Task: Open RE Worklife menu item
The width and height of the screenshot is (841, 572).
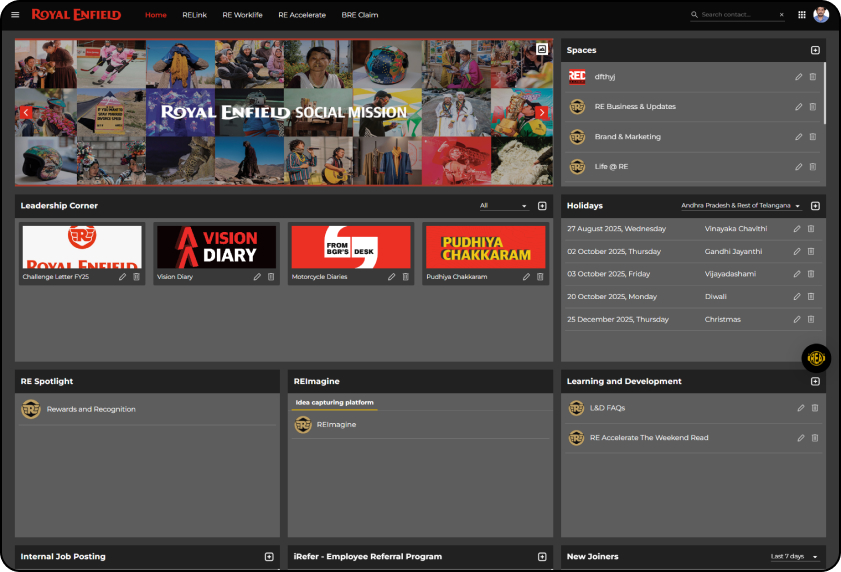Action: tap(242, 15)
